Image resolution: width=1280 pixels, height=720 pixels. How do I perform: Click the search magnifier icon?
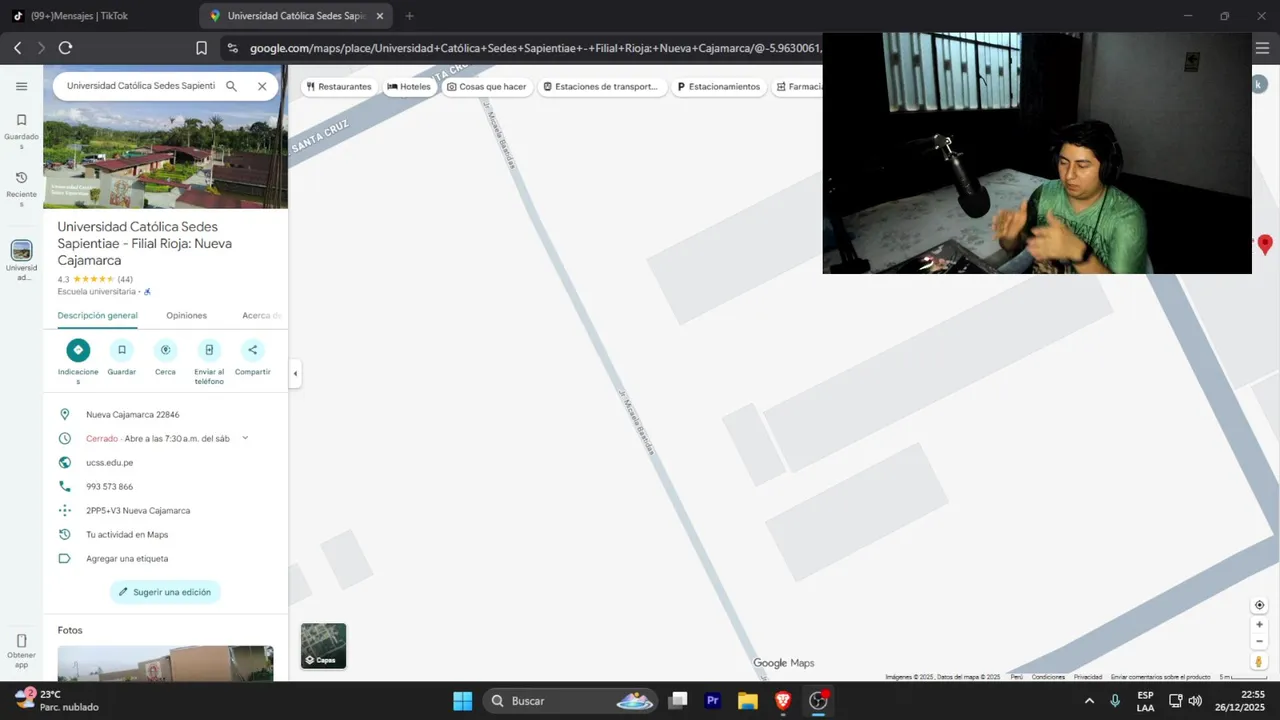231,86
